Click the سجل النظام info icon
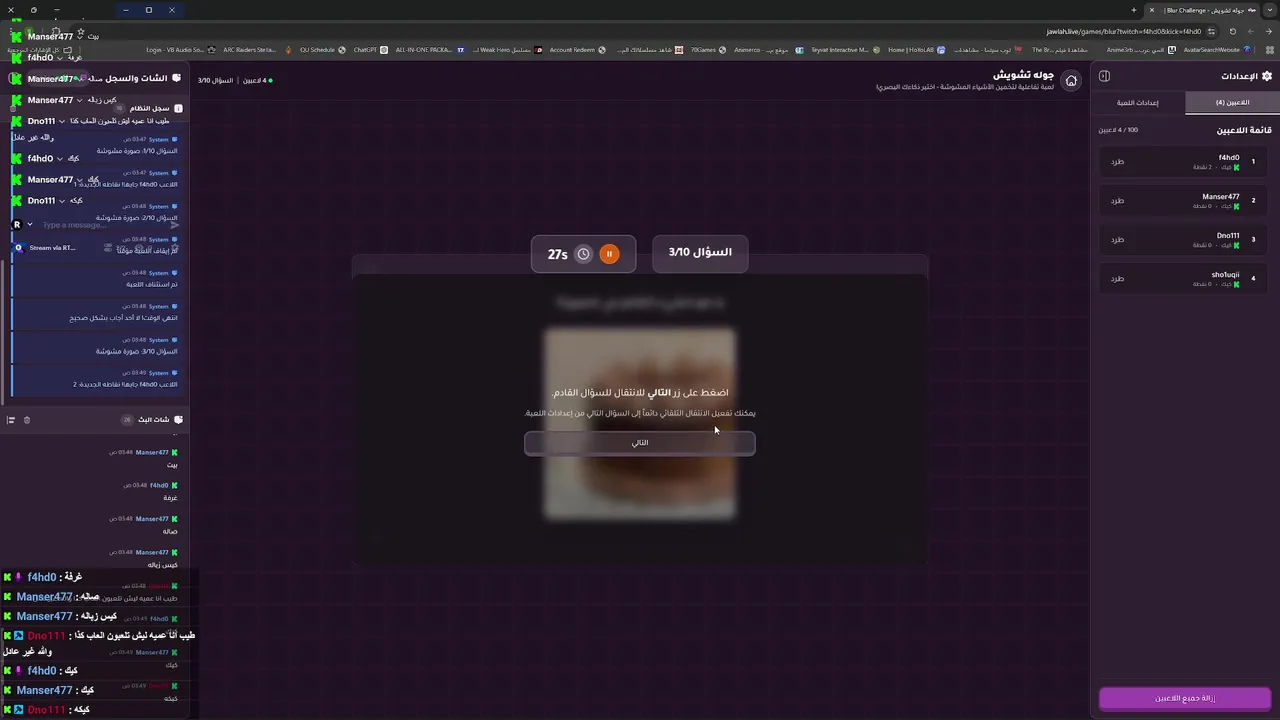This screenshot has height=720, width=1280. coord(178,108)
